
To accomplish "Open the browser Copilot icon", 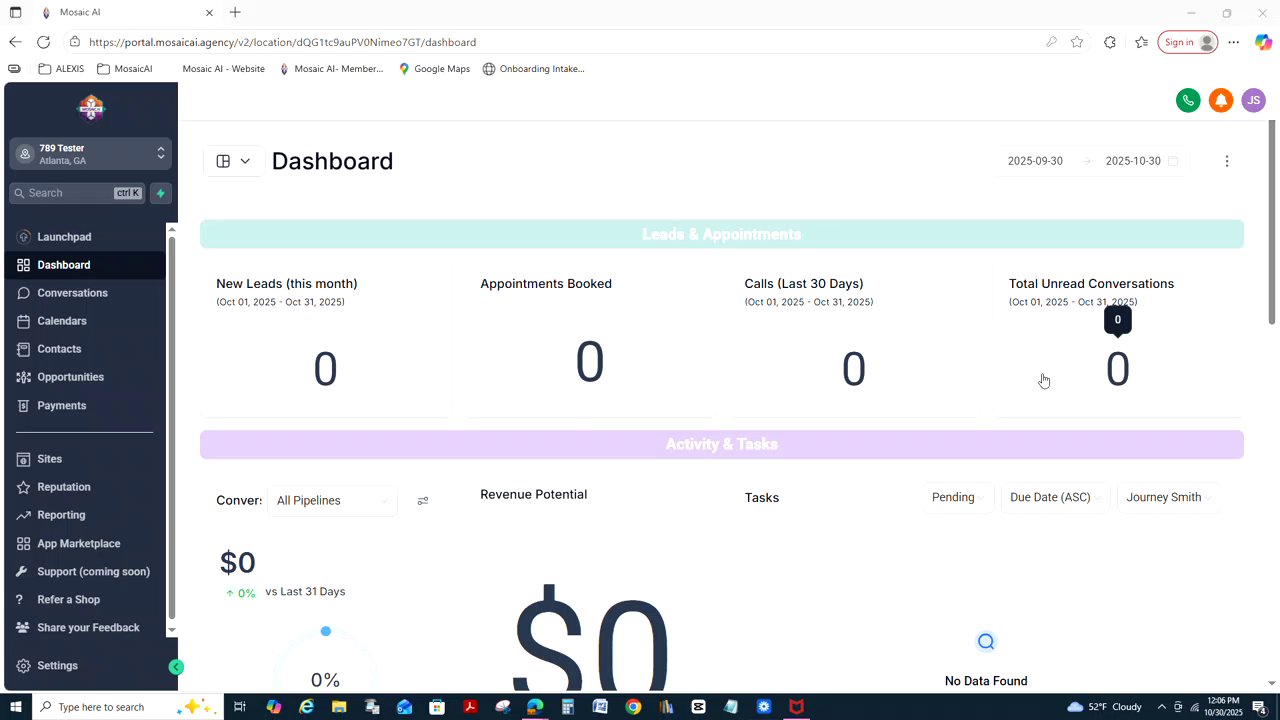I will (1263, 42).
